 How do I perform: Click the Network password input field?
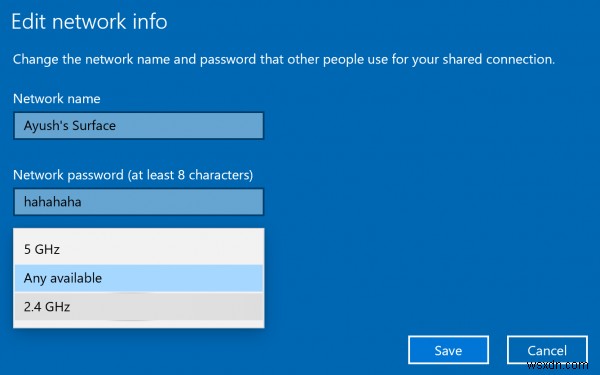(139, 202)
